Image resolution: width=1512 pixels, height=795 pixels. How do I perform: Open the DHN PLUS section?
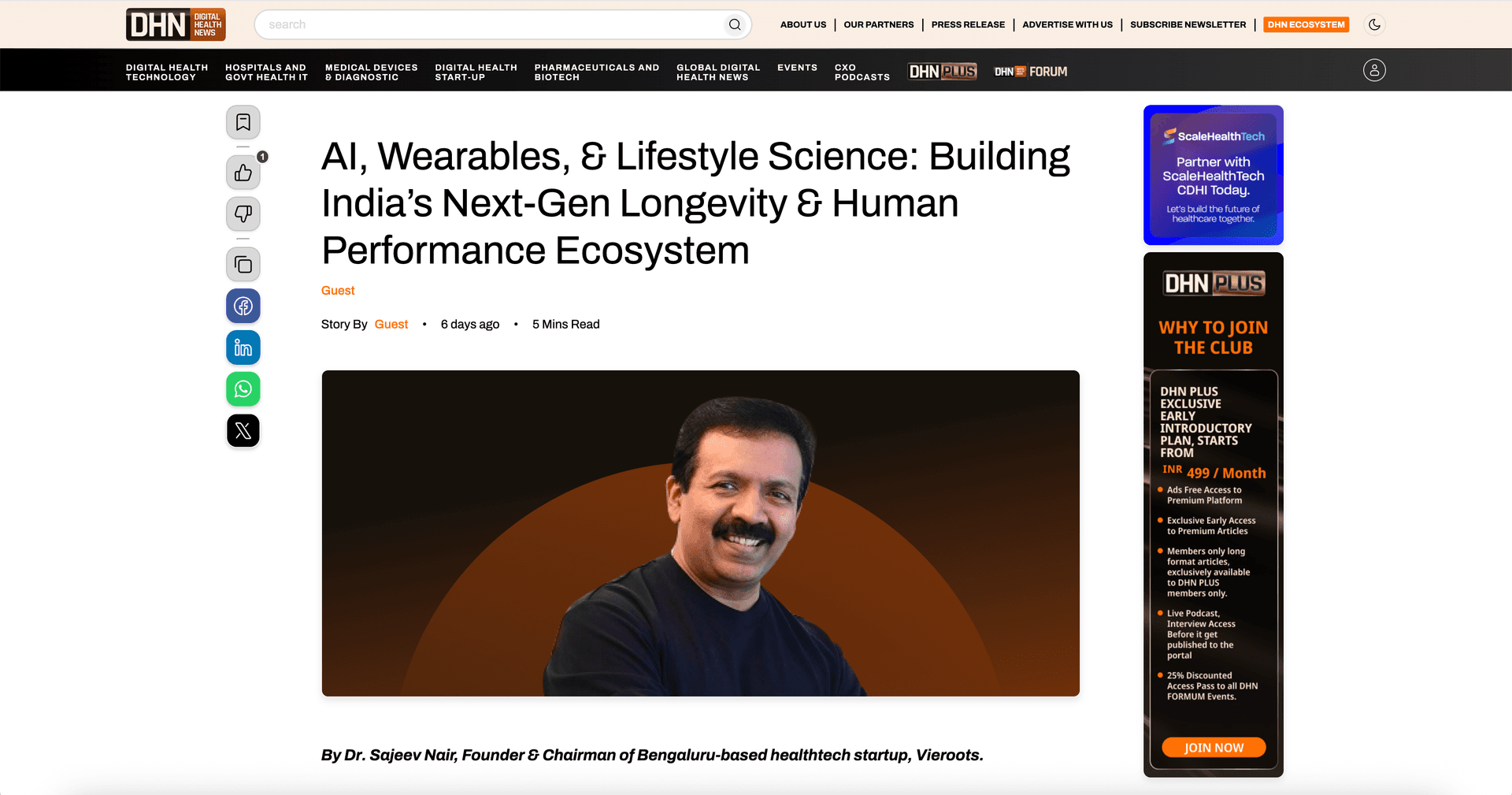[942, 71]
